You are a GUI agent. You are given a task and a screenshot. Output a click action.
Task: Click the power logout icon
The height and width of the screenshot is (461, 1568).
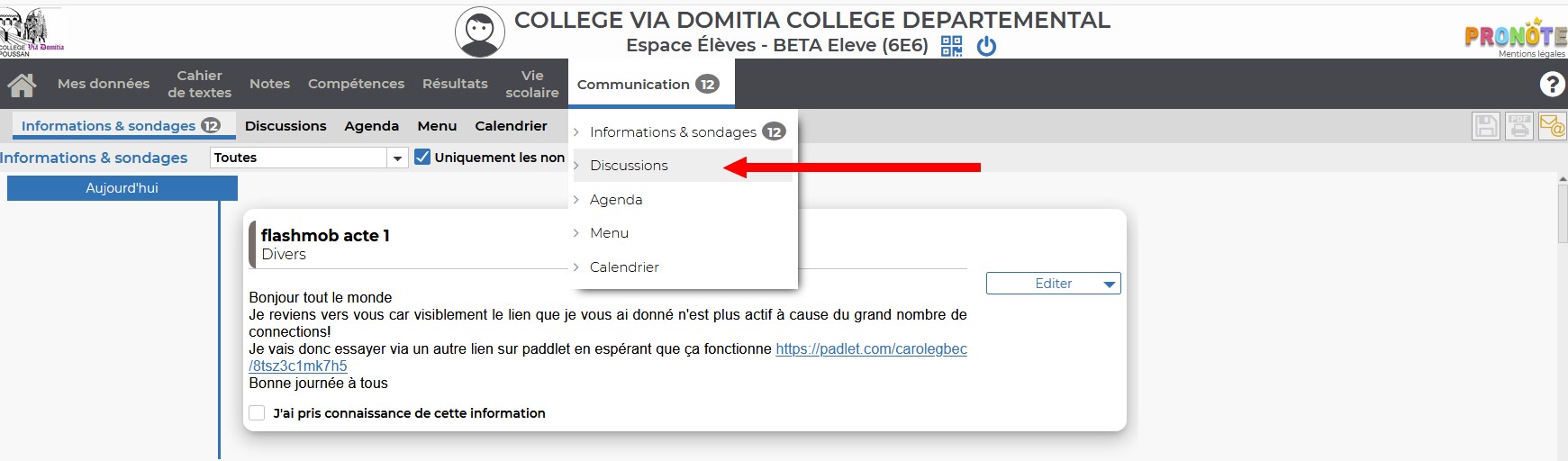986,46
